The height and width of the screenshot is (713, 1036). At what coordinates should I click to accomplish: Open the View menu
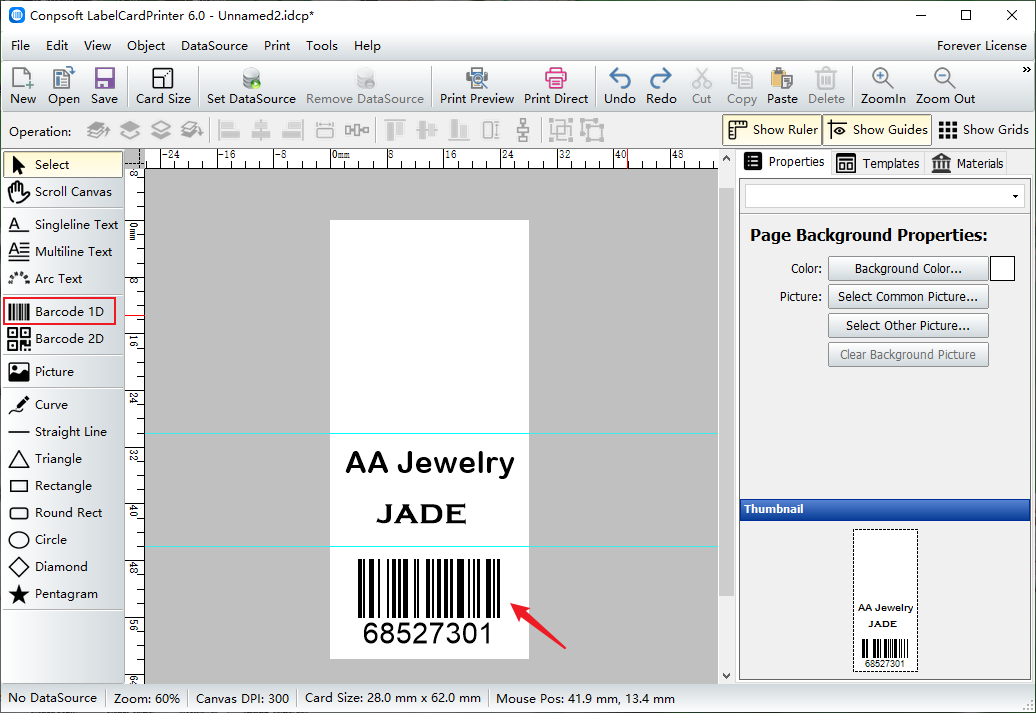pos(97,46)
